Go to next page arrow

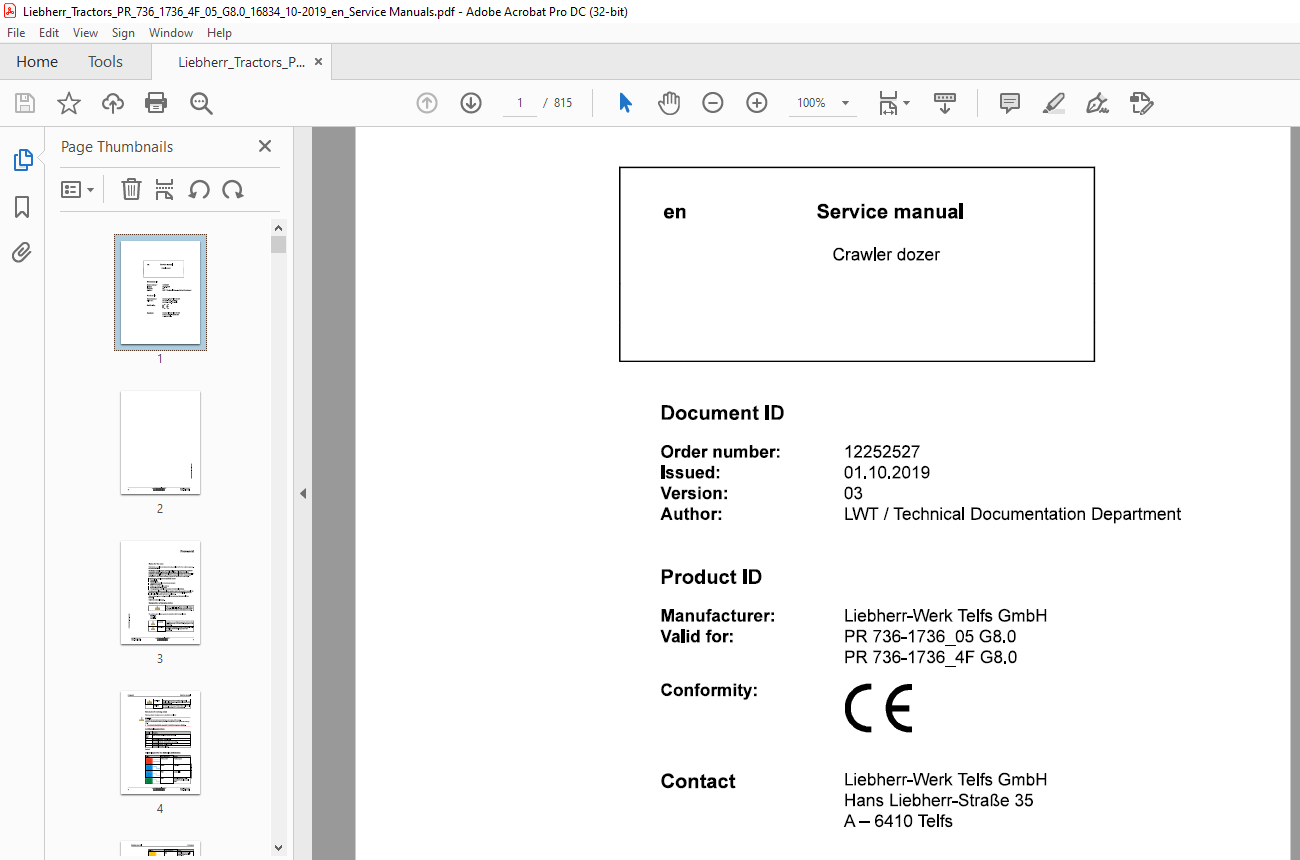(x=471, y=103)
